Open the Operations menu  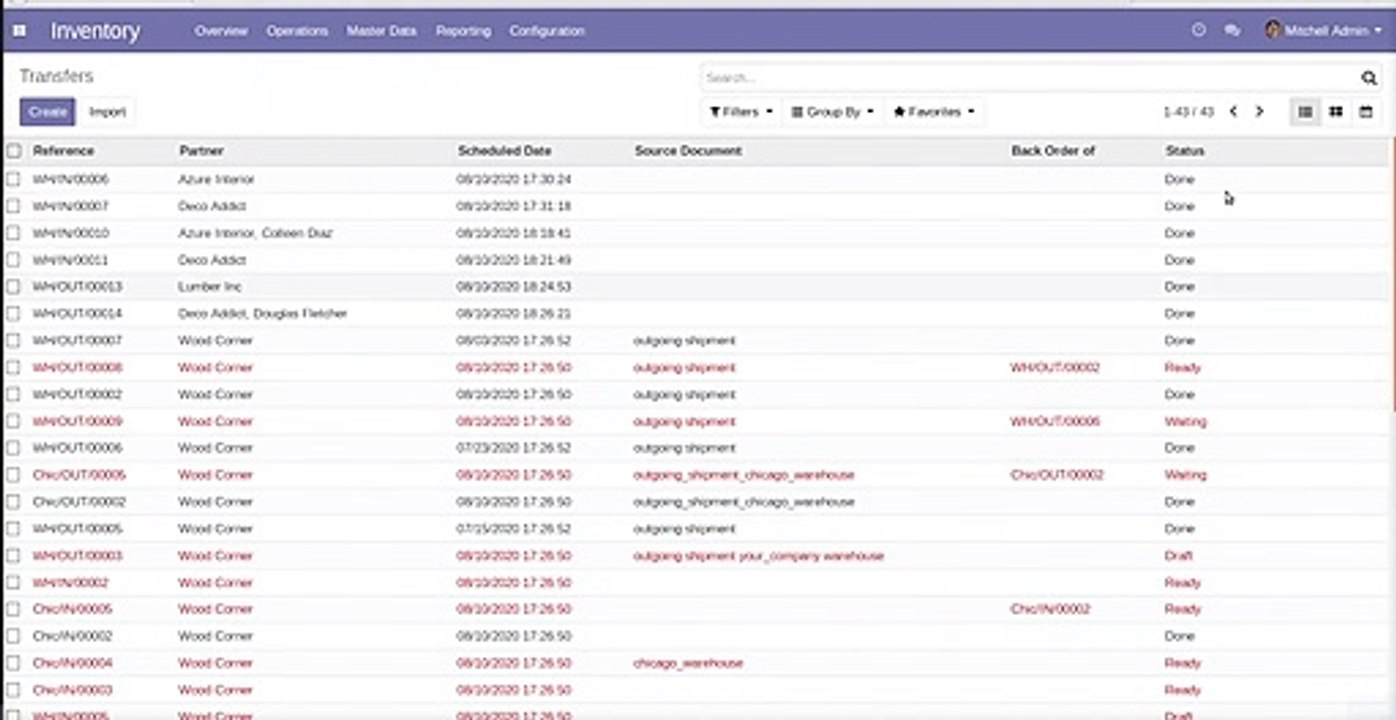coord(297,31)
